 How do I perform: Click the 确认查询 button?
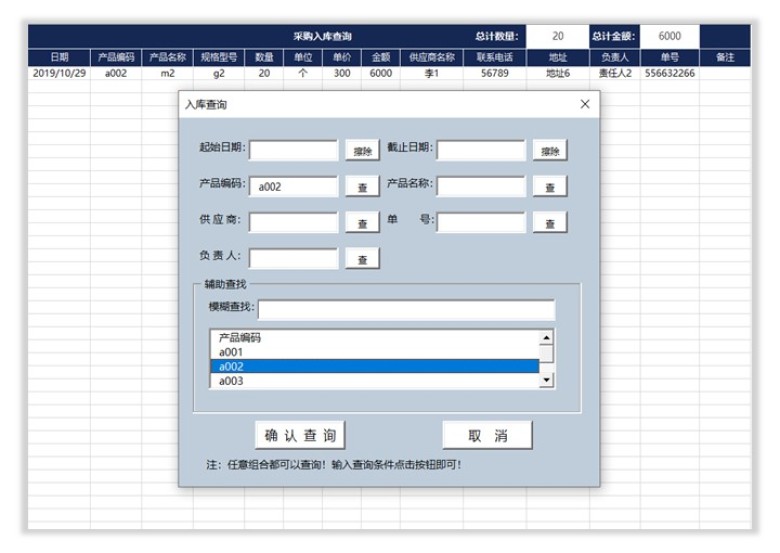pos(300,435)
